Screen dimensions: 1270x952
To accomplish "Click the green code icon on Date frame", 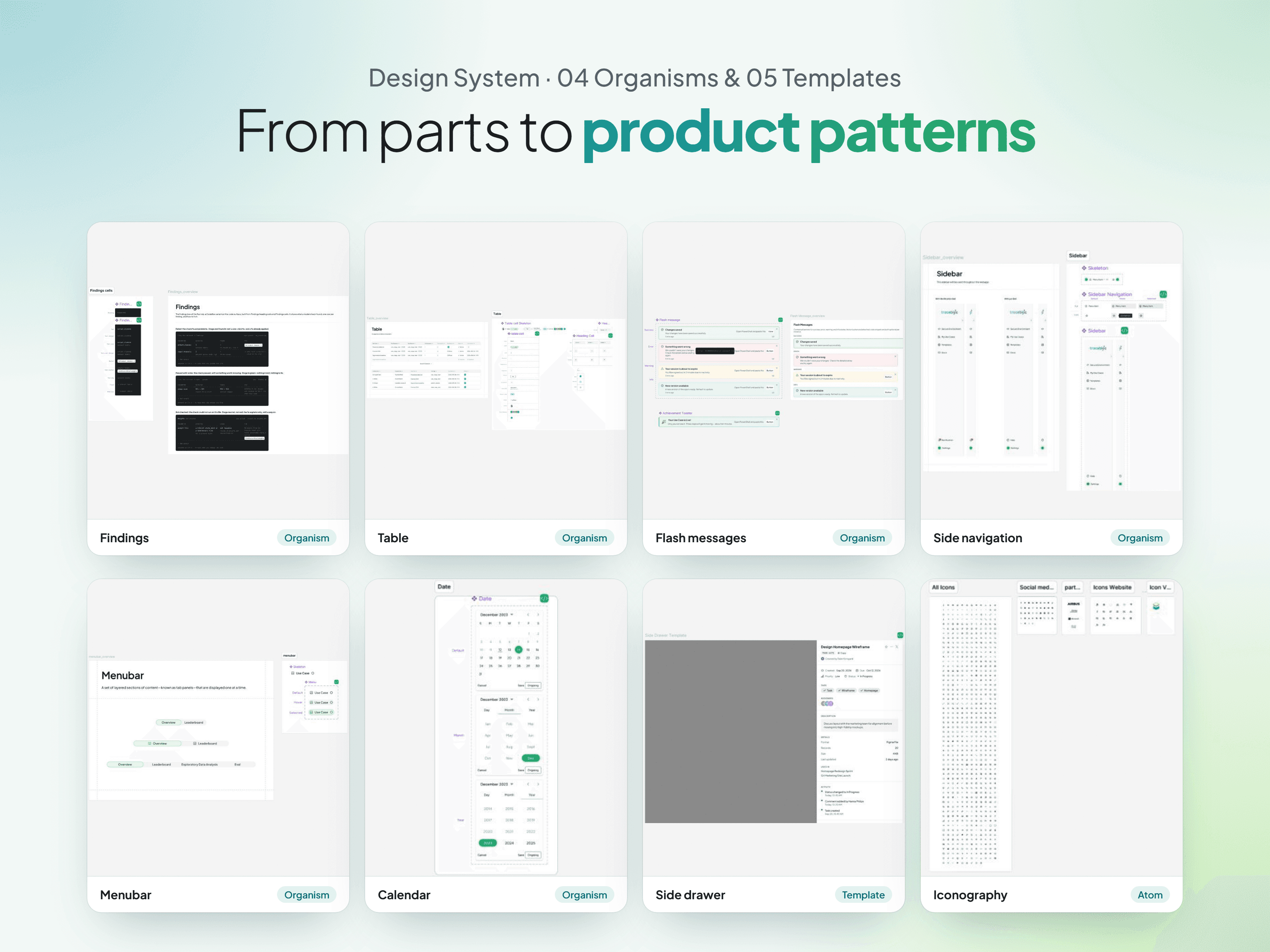I will (x=544, y=599).
